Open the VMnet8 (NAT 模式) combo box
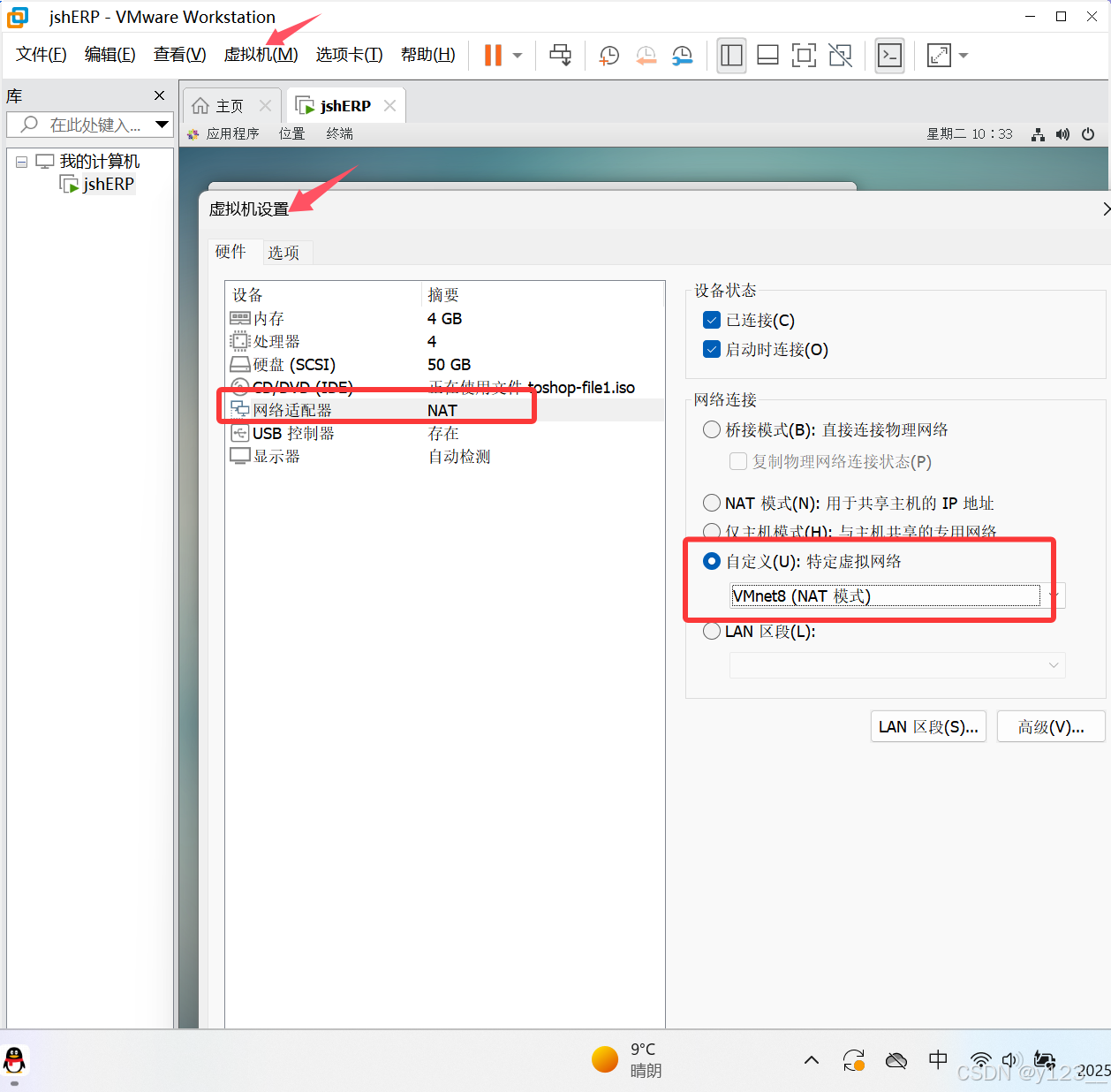 pos(897,595)
